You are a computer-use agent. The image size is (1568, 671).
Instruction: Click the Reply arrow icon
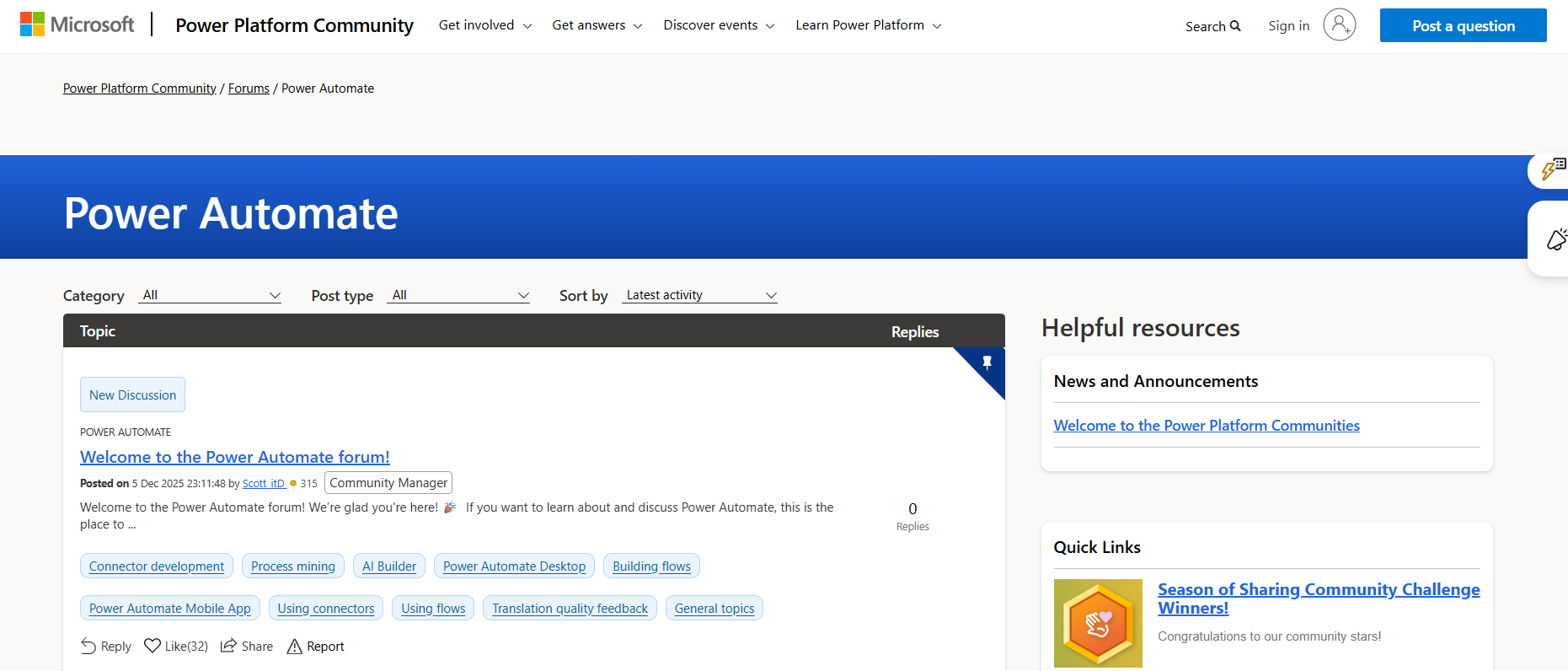point(88,646)
